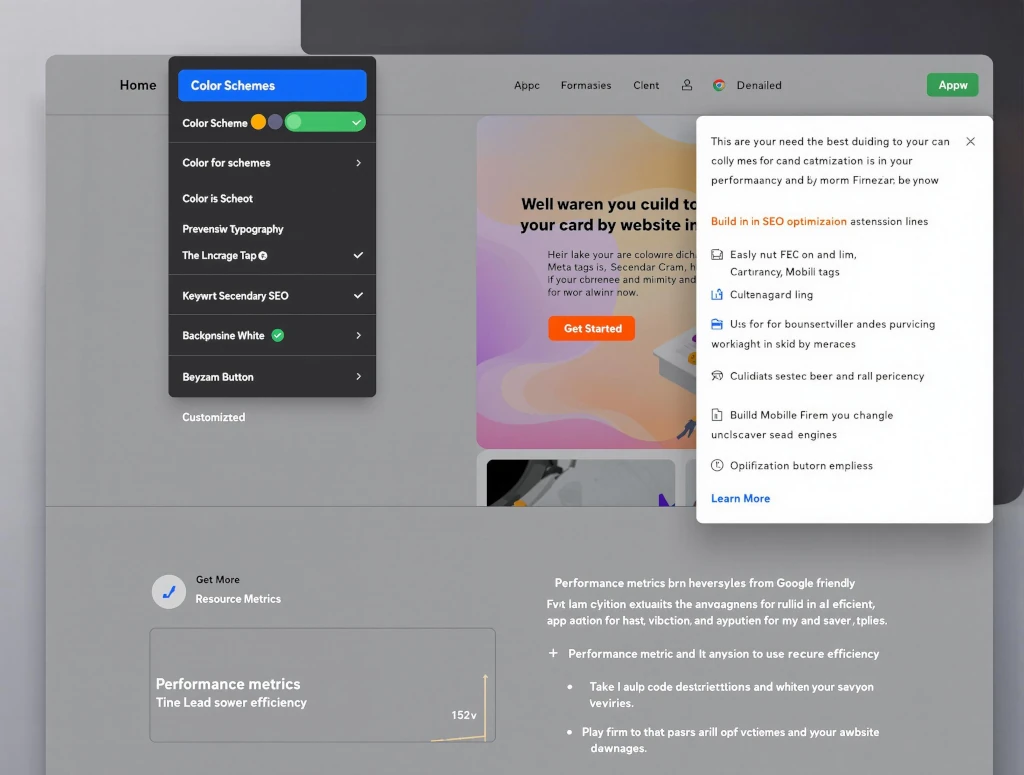Click chart icon beside Cultenagard ling
This screenshot has height=775, width=1024.
pyautogui.click(x=717, y=294)
